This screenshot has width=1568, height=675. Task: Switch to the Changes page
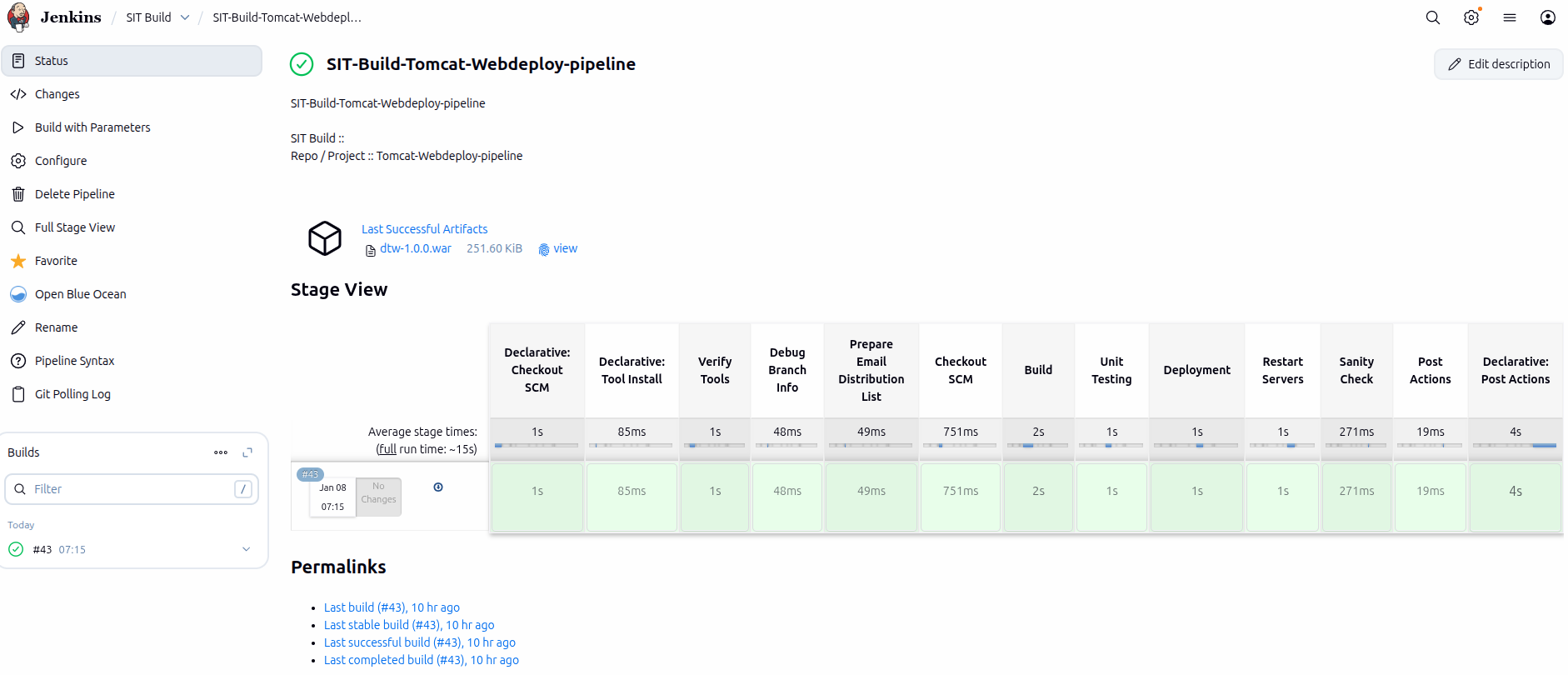pyautogui.click(x=57, y=93)
